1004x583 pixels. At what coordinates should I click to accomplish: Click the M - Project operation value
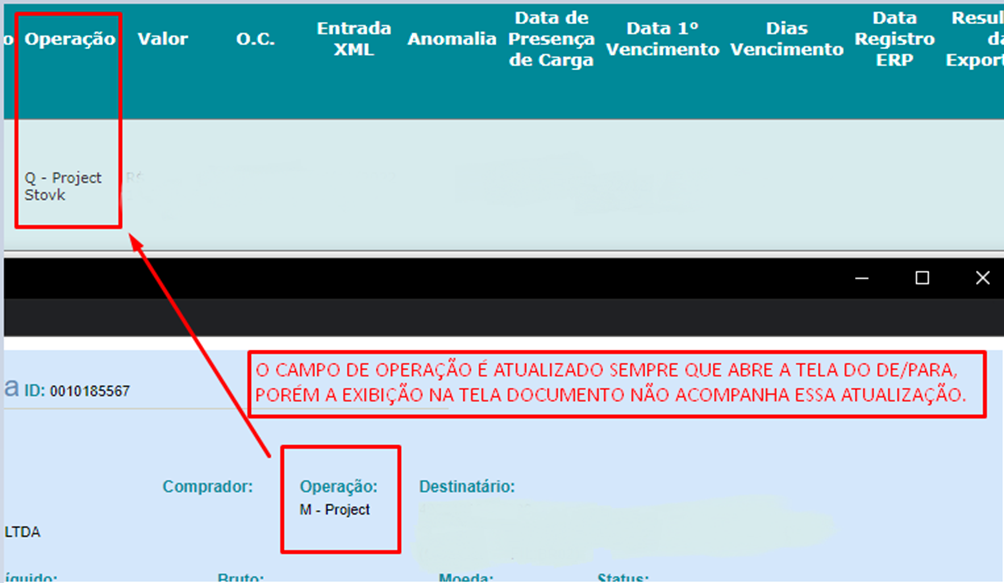pyautogui.click(x=335, y=510)
